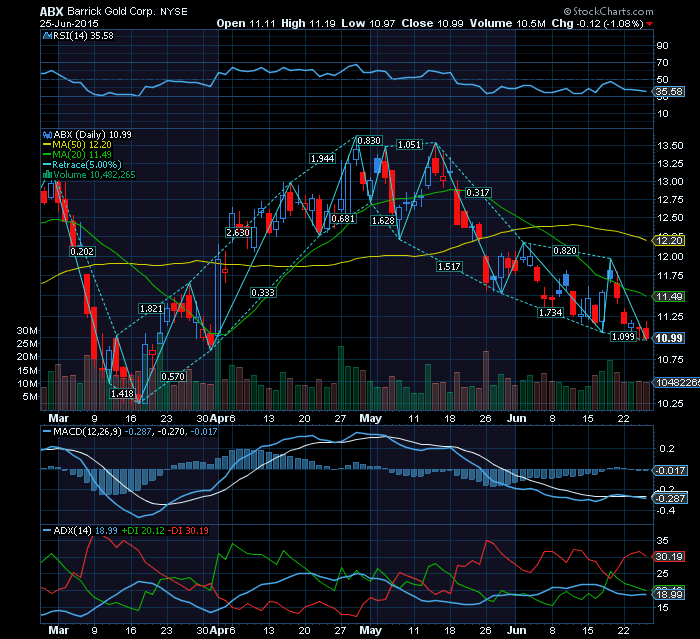Click the 0.830 retracement label at peak

(x=370, y=141)
